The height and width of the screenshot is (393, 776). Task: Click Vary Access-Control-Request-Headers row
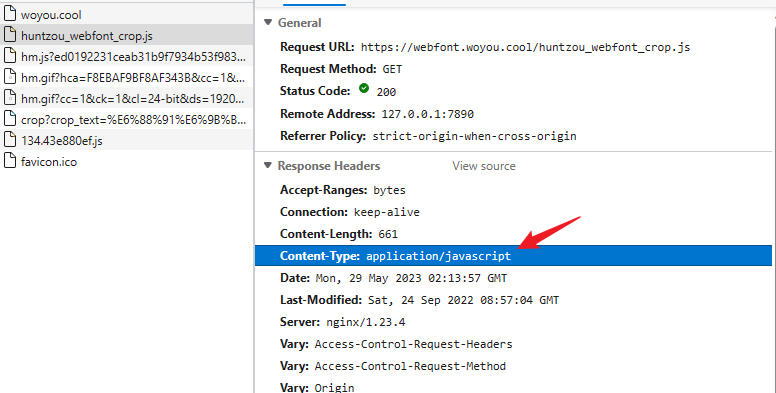tap(396, 344)
